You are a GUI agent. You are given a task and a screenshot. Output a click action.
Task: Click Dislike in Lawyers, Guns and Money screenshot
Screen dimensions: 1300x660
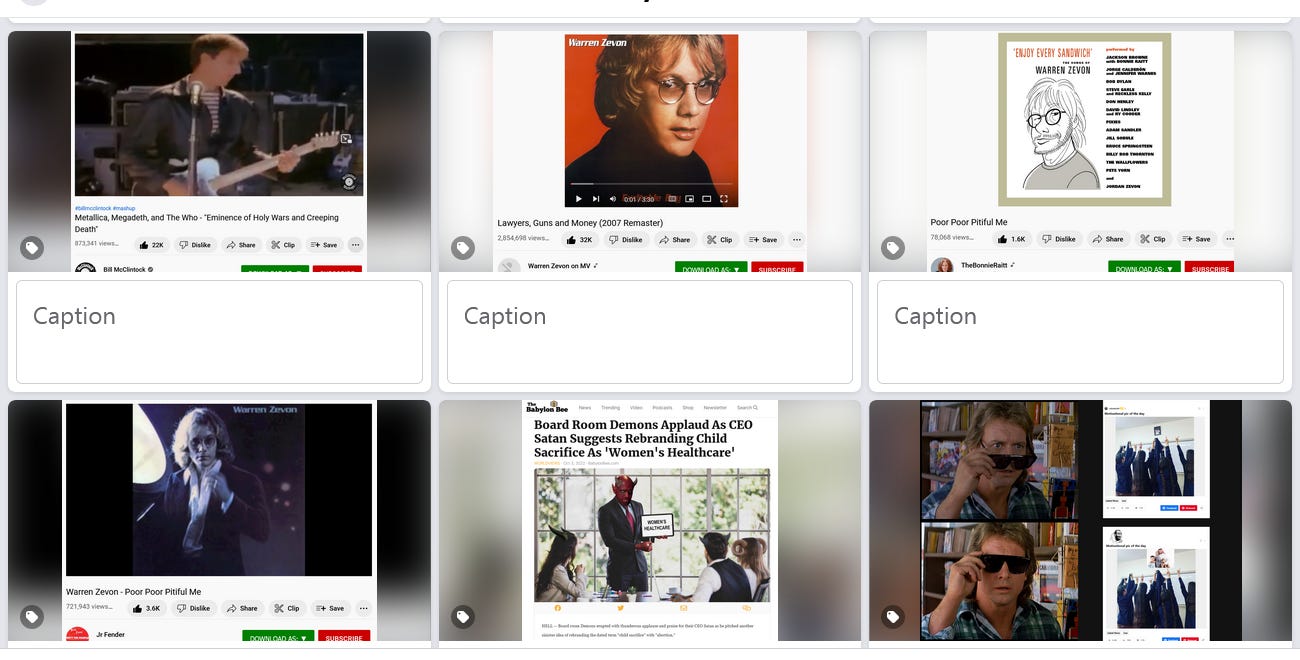pyautogui.click(x=627, y=240)
